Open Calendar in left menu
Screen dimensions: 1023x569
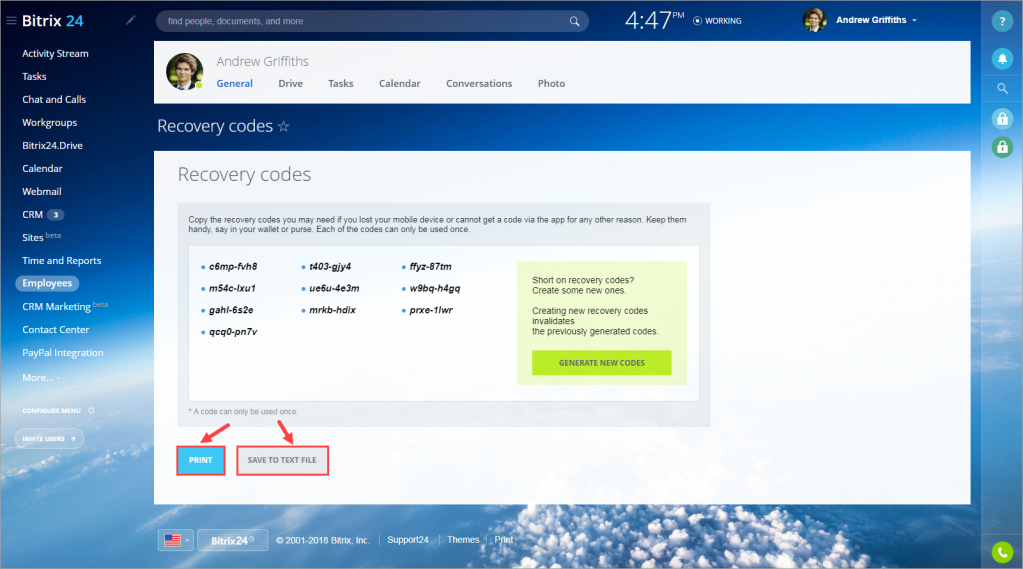[x=42, y=168]
